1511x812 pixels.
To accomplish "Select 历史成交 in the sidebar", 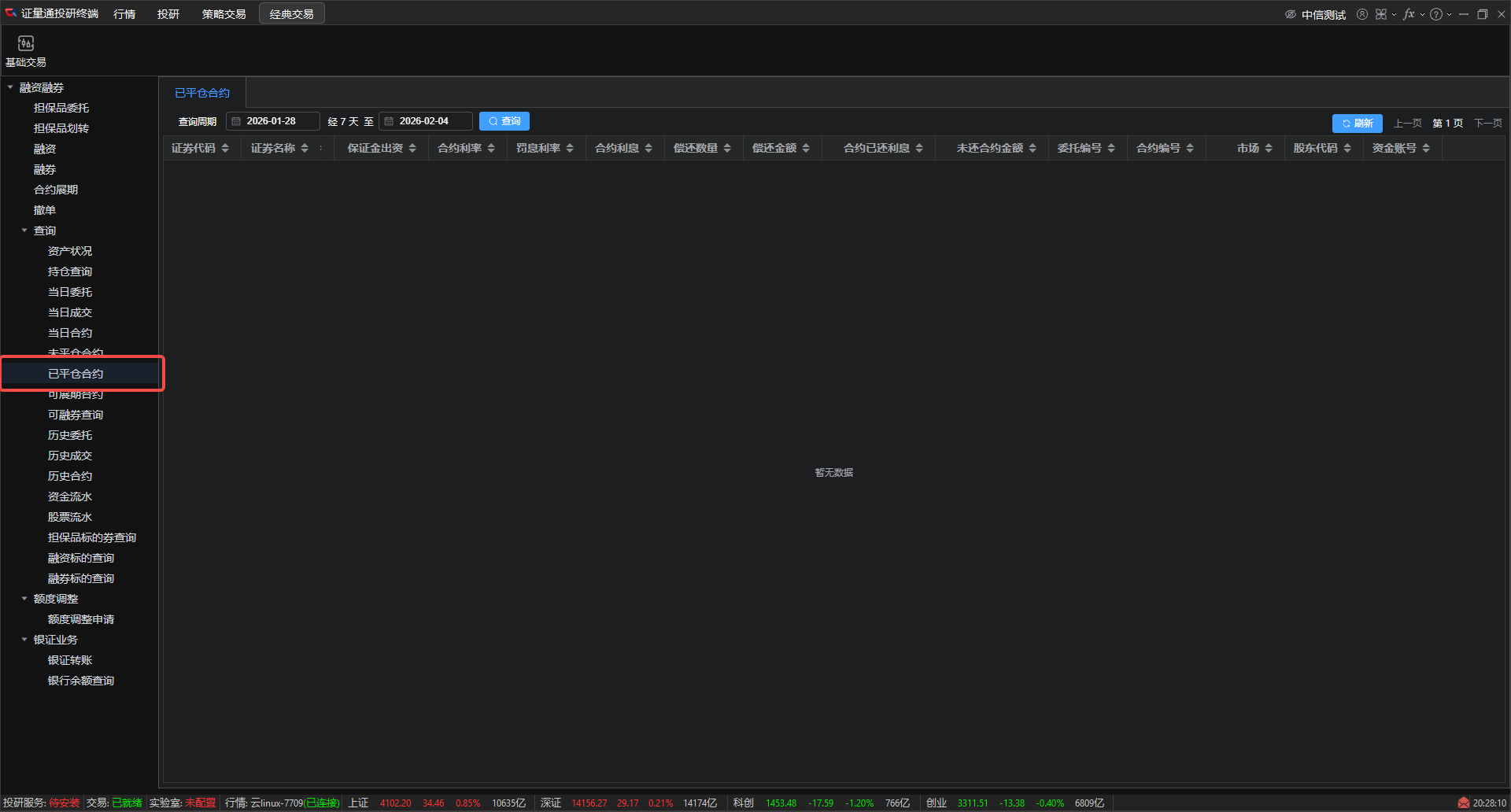I will click(x=70, y=456).
